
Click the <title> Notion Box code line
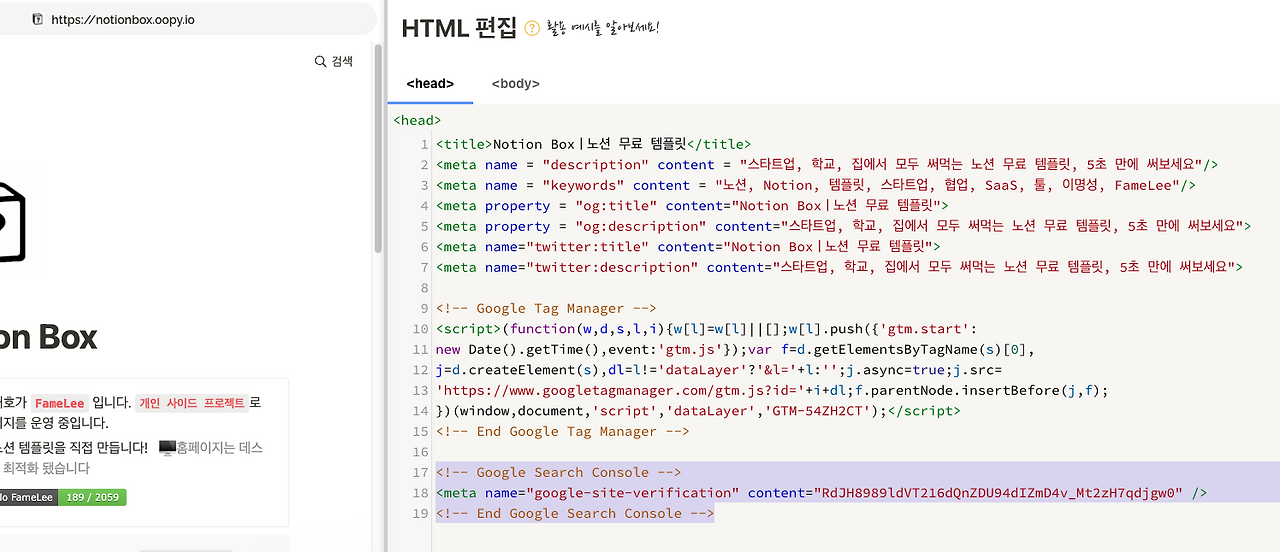point(593,144)
